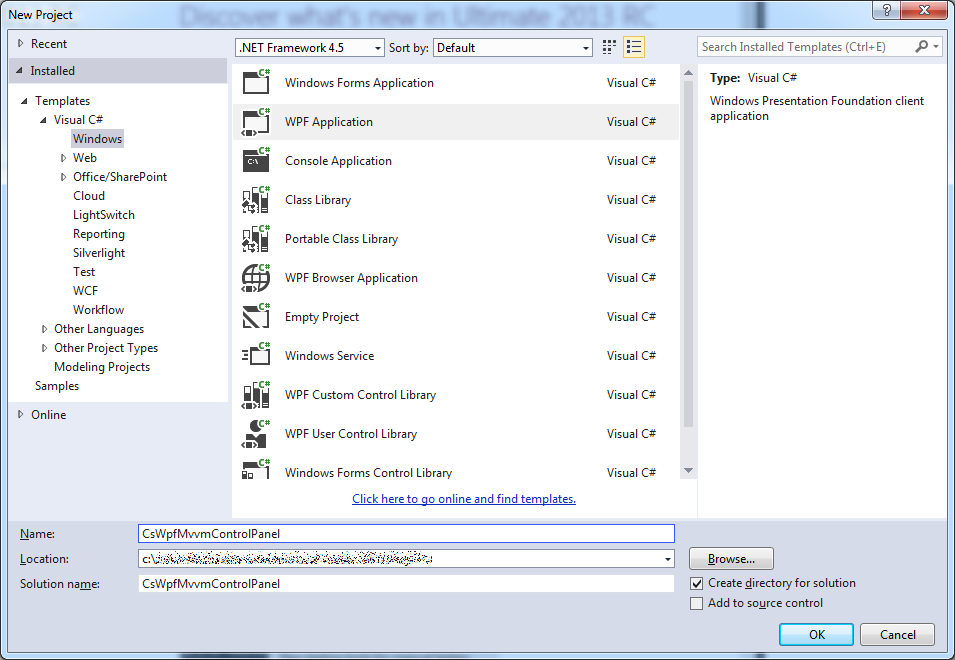Click the project Name input field
The width and height of the screenshot is (955, 660).
tap(406, 534)
